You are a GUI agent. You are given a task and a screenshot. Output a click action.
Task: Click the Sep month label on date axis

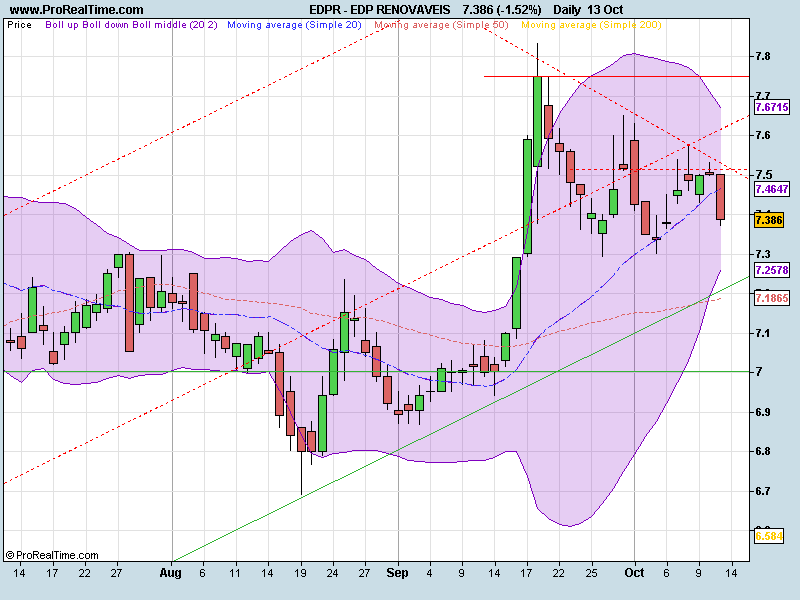tap(397, 573)
